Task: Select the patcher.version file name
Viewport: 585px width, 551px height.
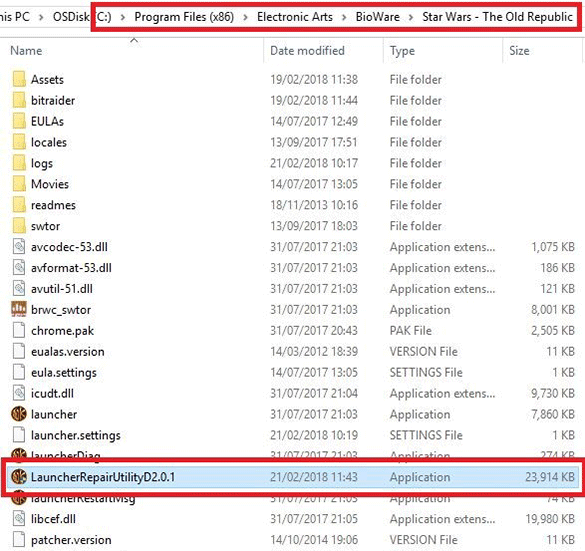Action: coord(71,540)
